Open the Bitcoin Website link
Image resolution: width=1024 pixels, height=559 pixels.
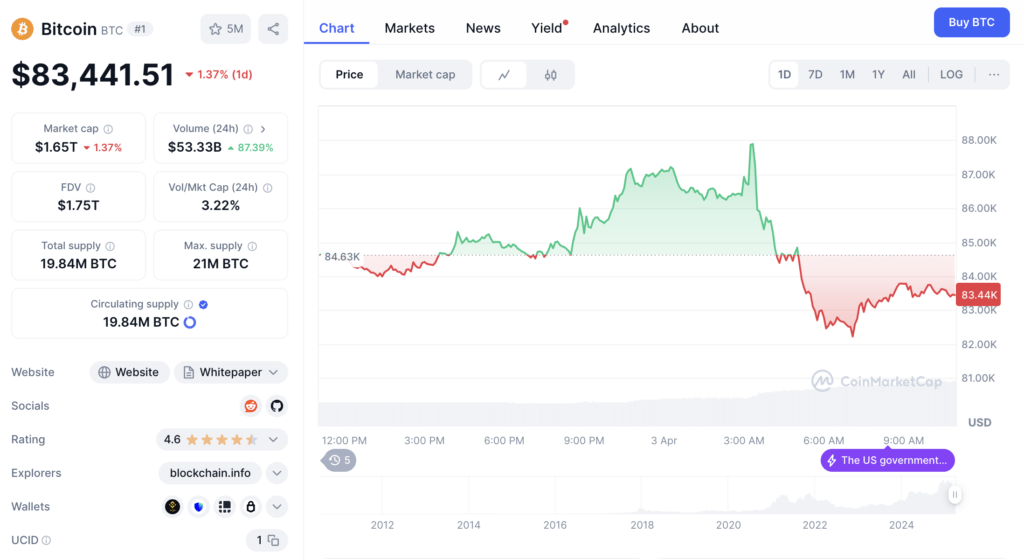[x=129, y=372]
